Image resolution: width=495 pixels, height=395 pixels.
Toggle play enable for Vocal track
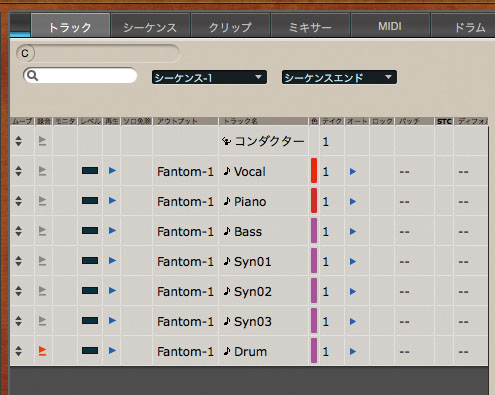click(x=112, y=171)
